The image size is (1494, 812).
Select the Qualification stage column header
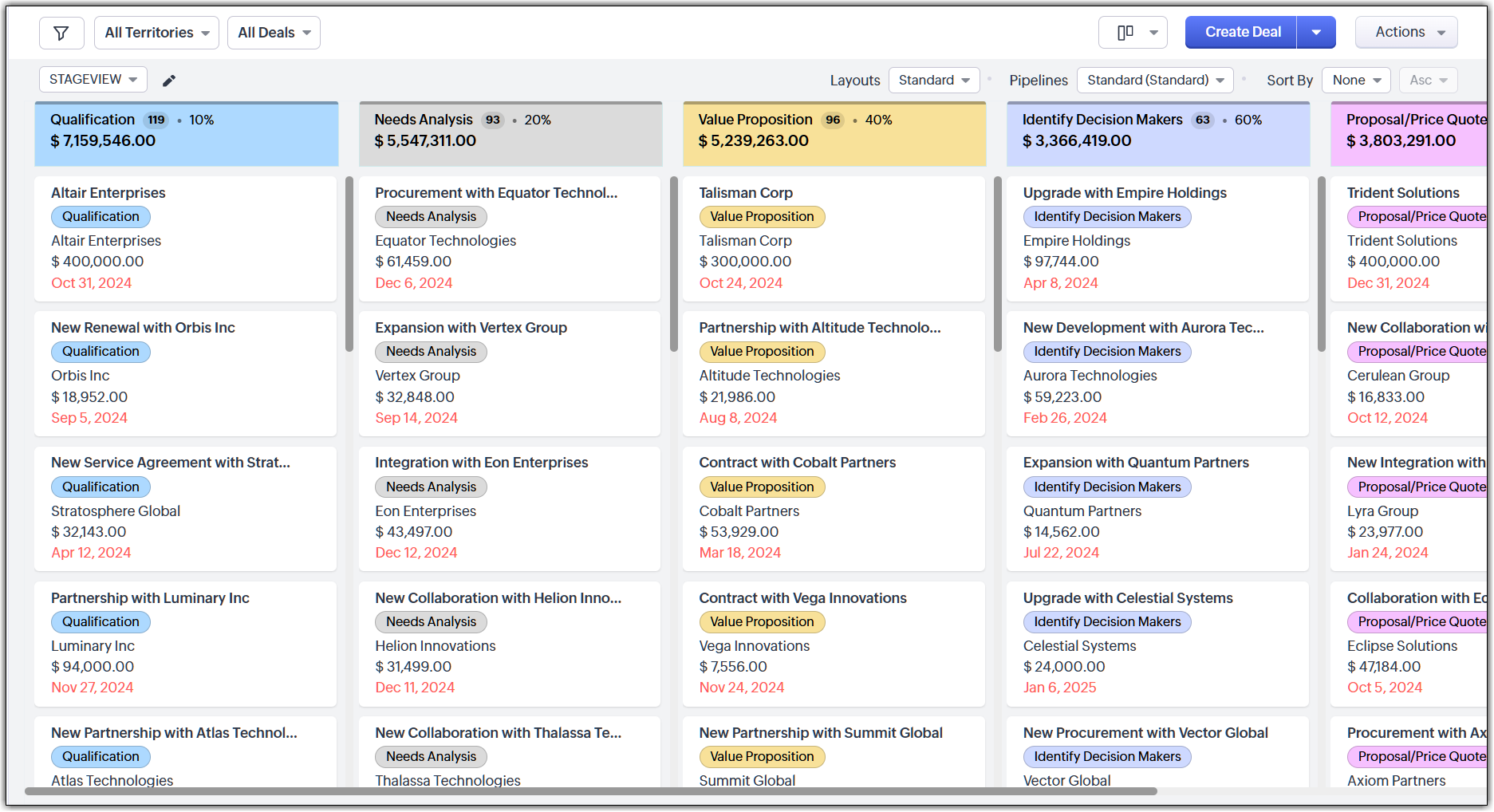pos(186,134)
